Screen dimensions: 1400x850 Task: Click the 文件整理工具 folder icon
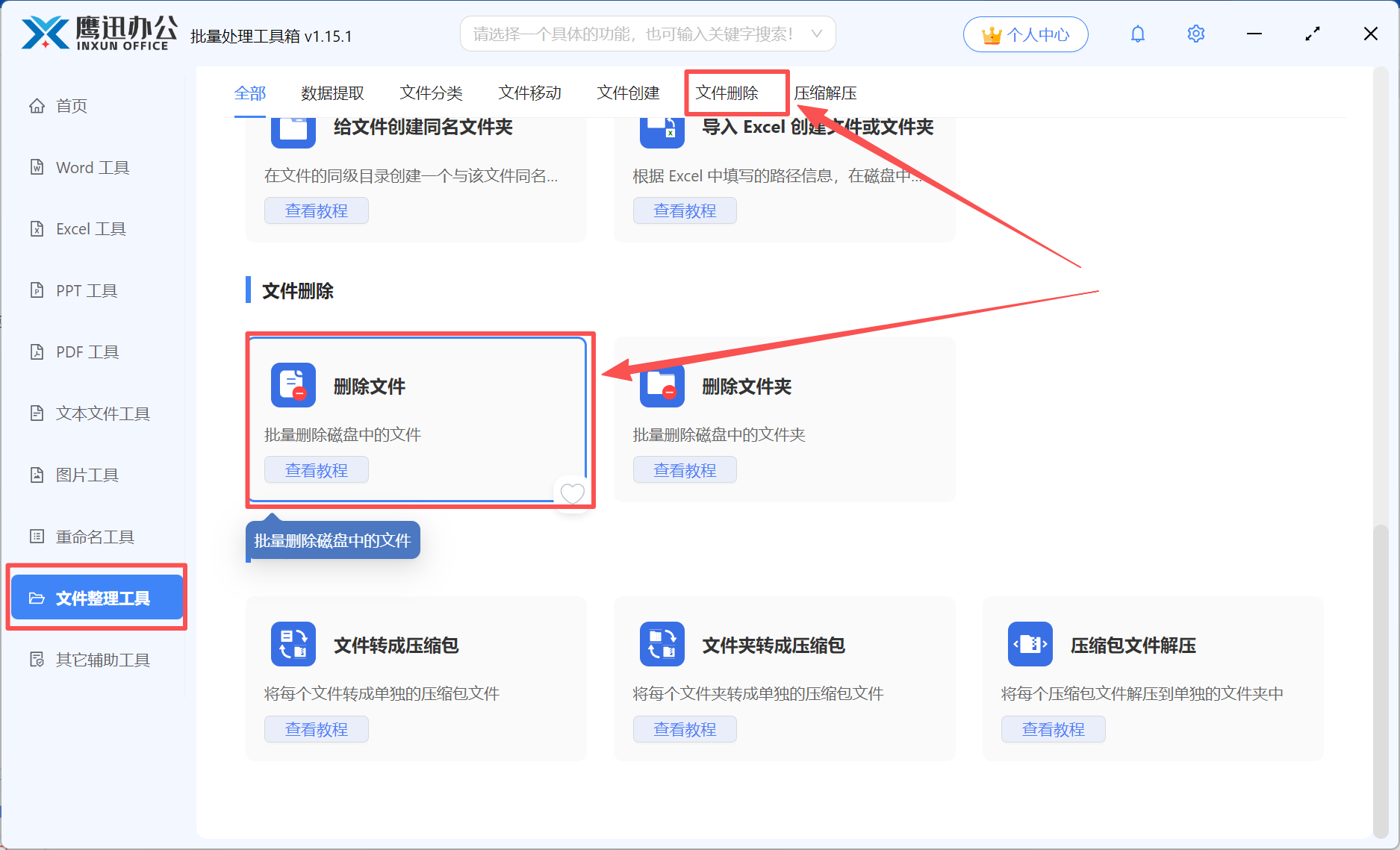[37, 598]
